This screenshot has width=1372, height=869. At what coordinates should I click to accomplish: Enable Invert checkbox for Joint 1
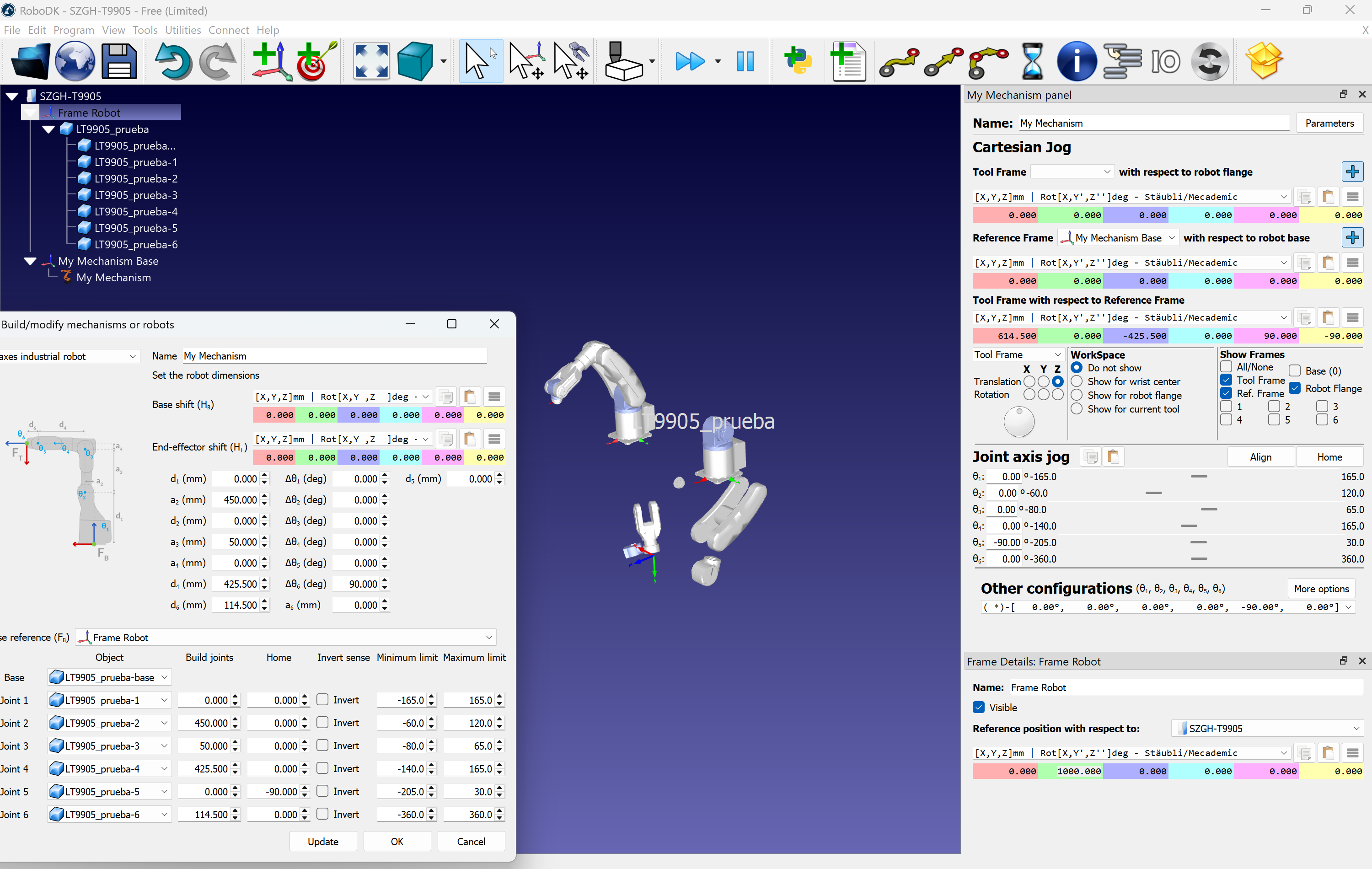pos(322,699)
